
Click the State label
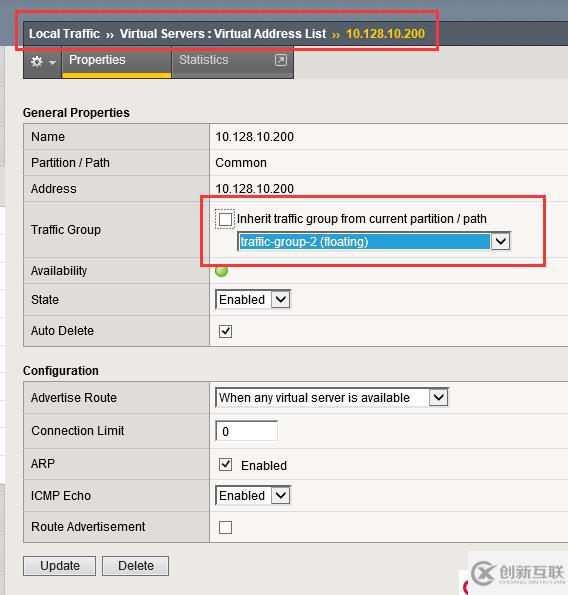point(45,300)
